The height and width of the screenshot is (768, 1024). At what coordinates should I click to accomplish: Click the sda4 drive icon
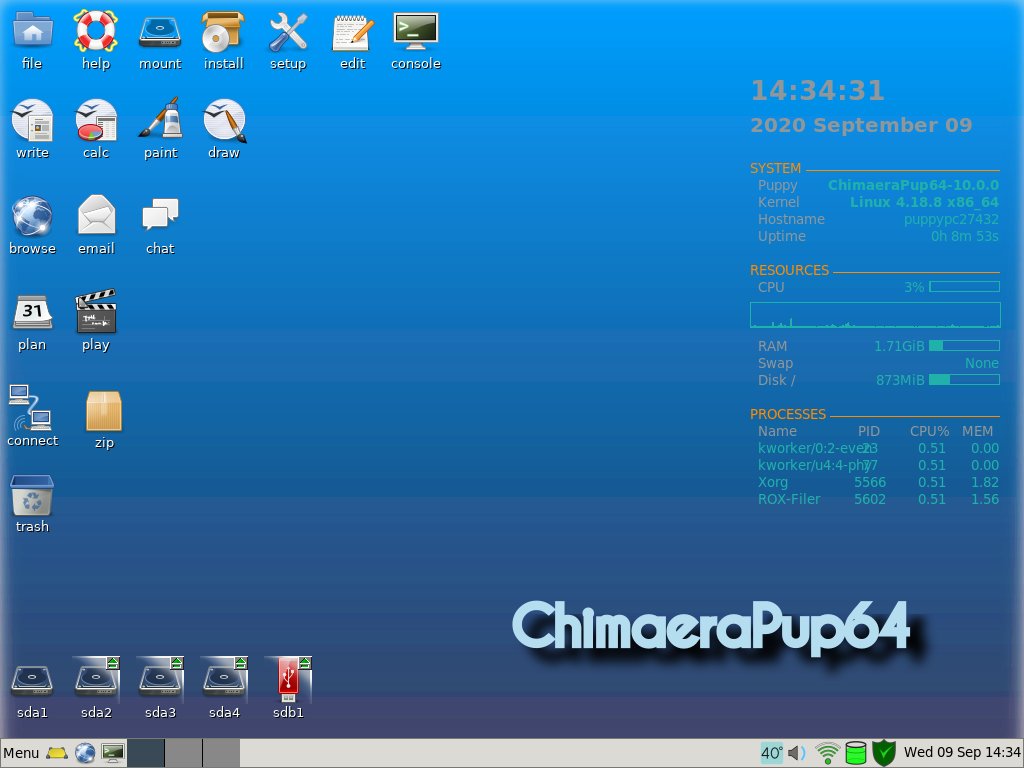pos(224,679)
